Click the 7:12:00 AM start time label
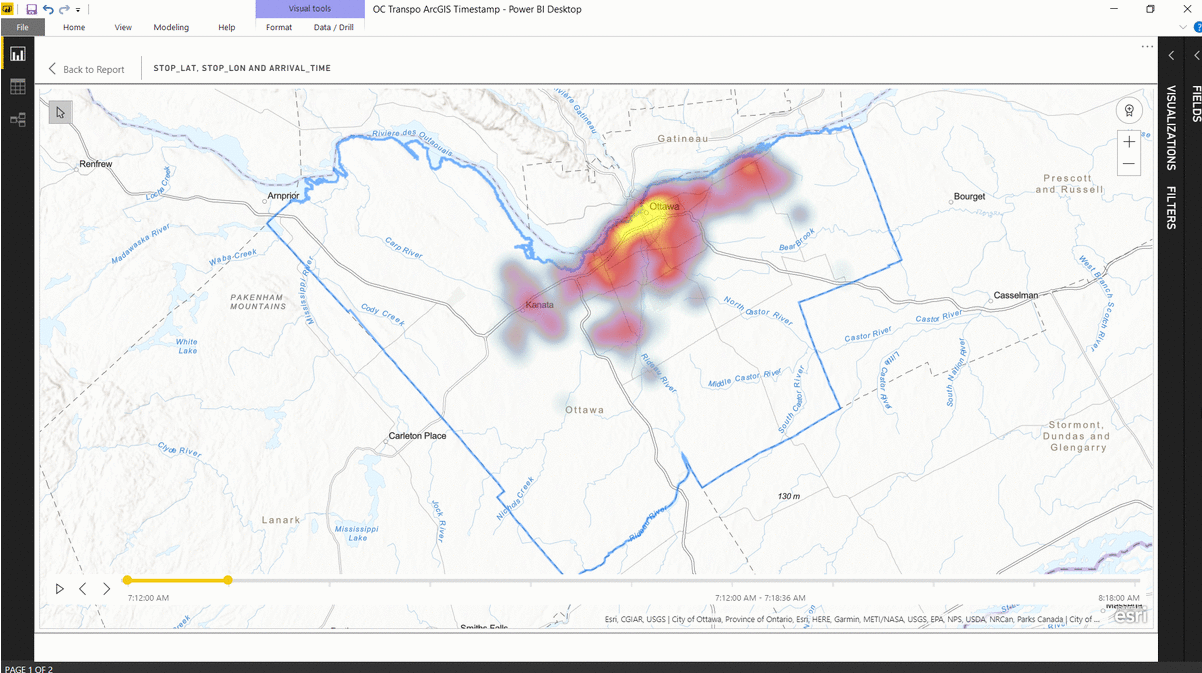The height and width of the screenshot is (673, 1202). (148, 598)
